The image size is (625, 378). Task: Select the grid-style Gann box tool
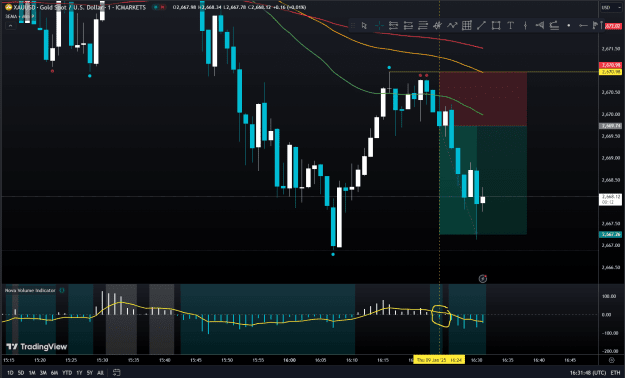point(466,26)
